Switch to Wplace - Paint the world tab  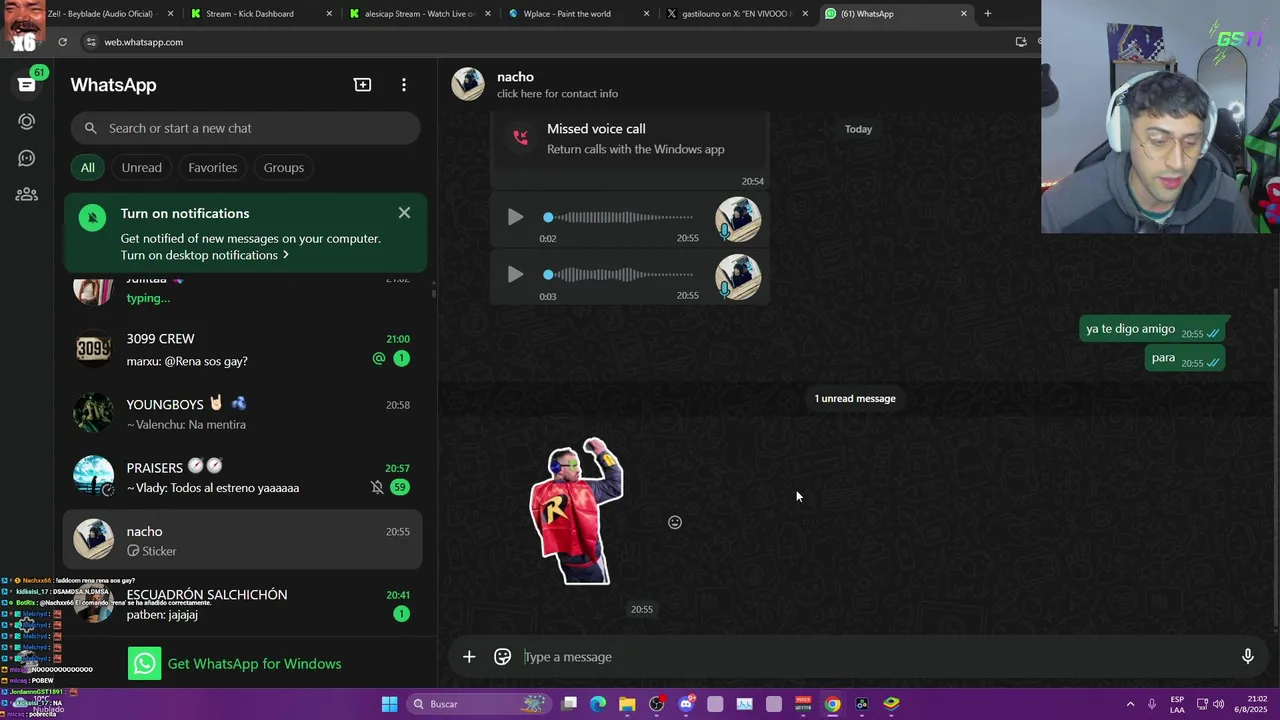point(575,14)
